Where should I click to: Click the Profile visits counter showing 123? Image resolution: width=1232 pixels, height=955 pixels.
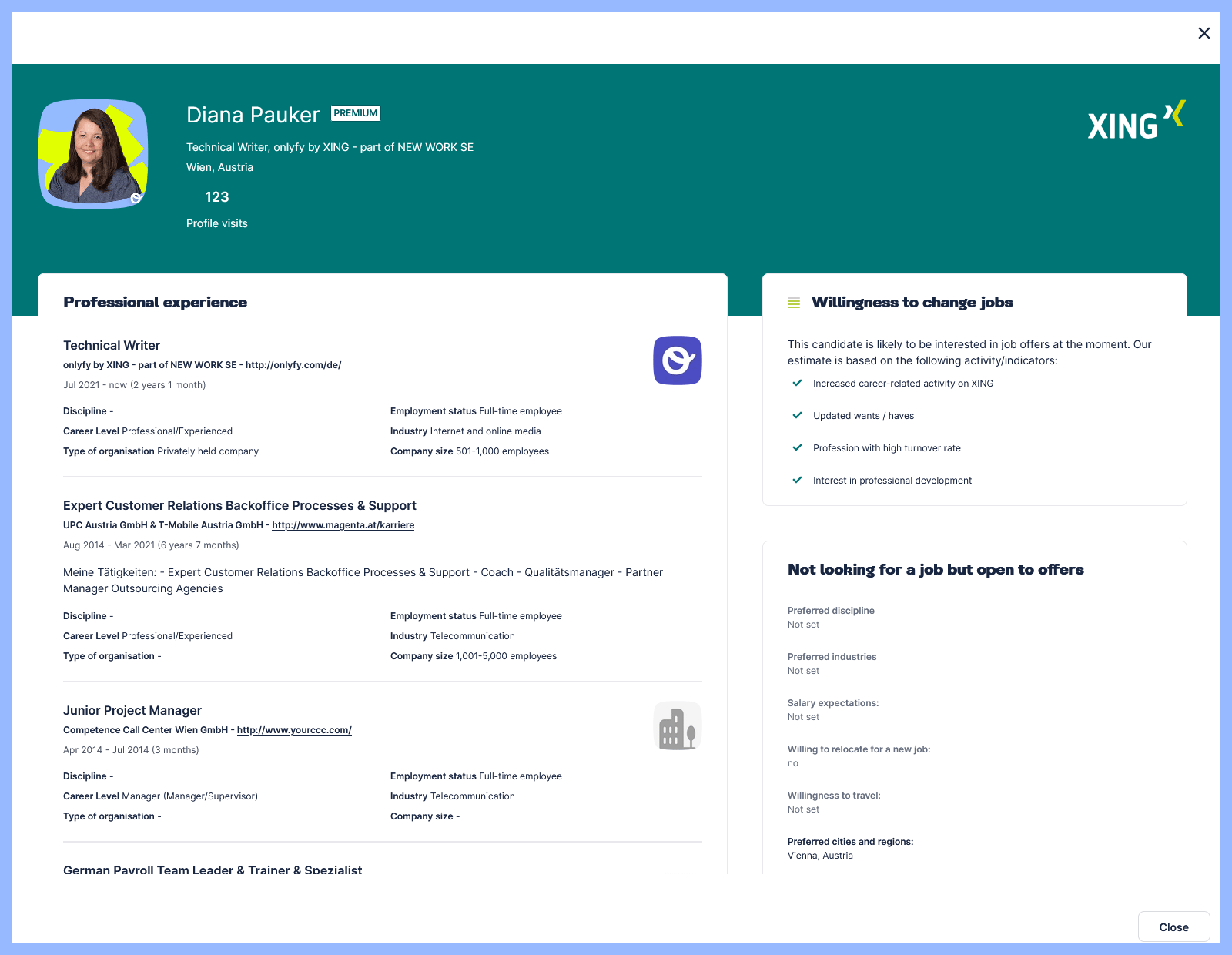coord(216,197)
